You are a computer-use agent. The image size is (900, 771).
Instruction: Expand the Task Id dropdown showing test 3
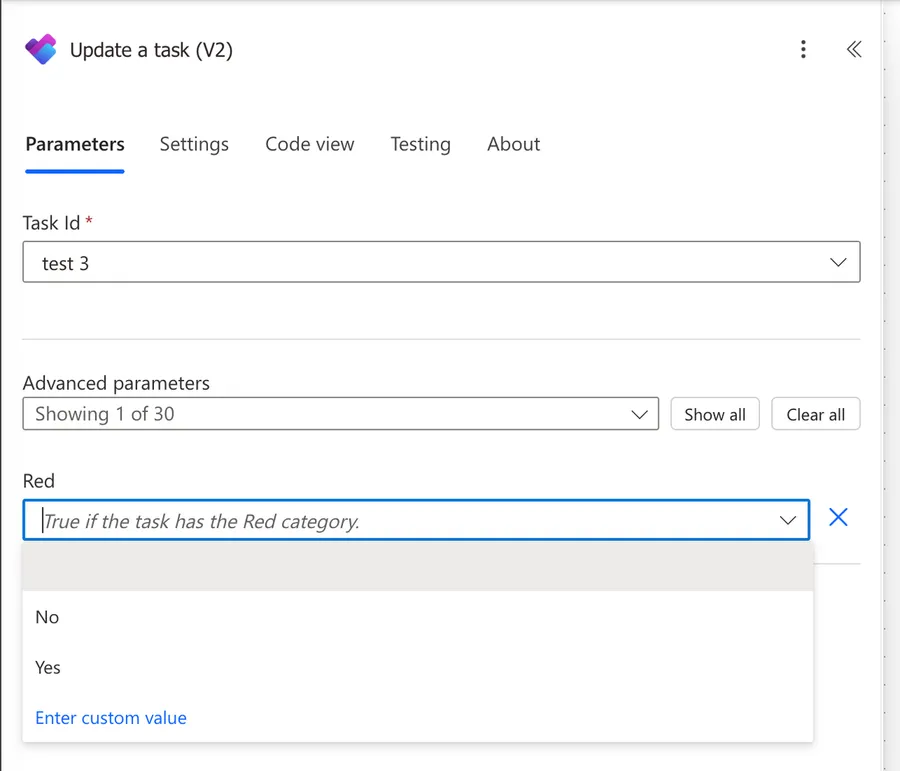(441, 263)
